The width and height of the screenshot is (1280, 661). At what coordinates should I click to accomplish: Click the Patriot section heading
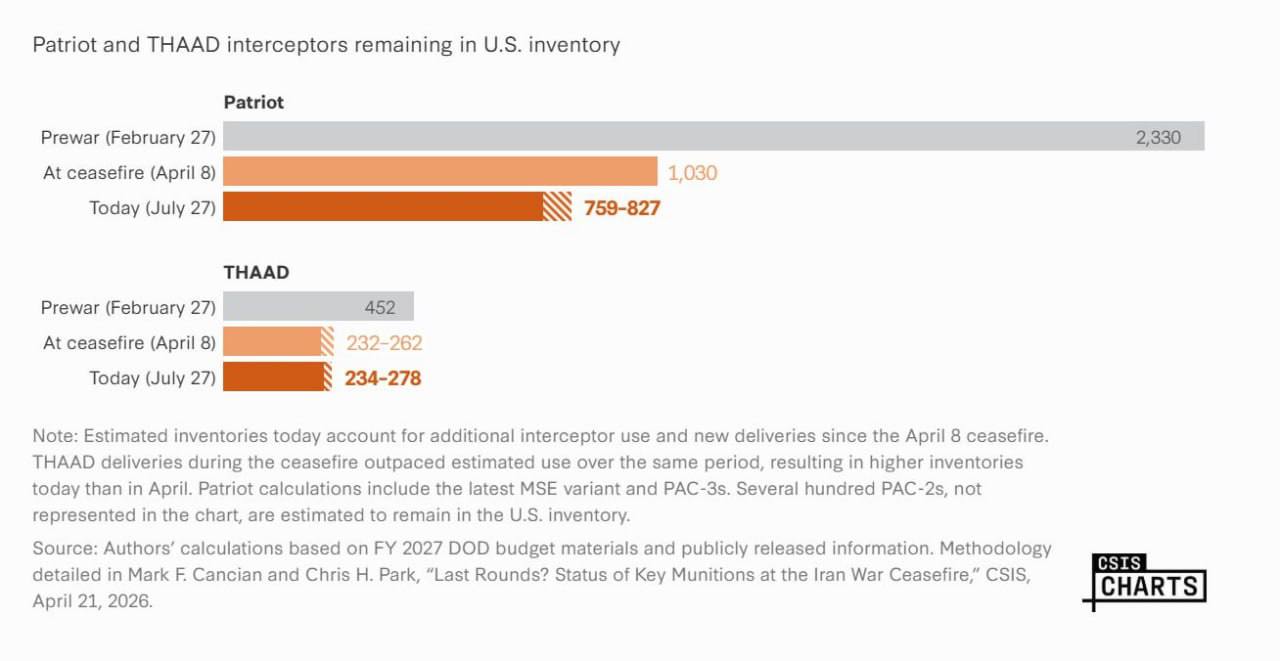[253, 102]
